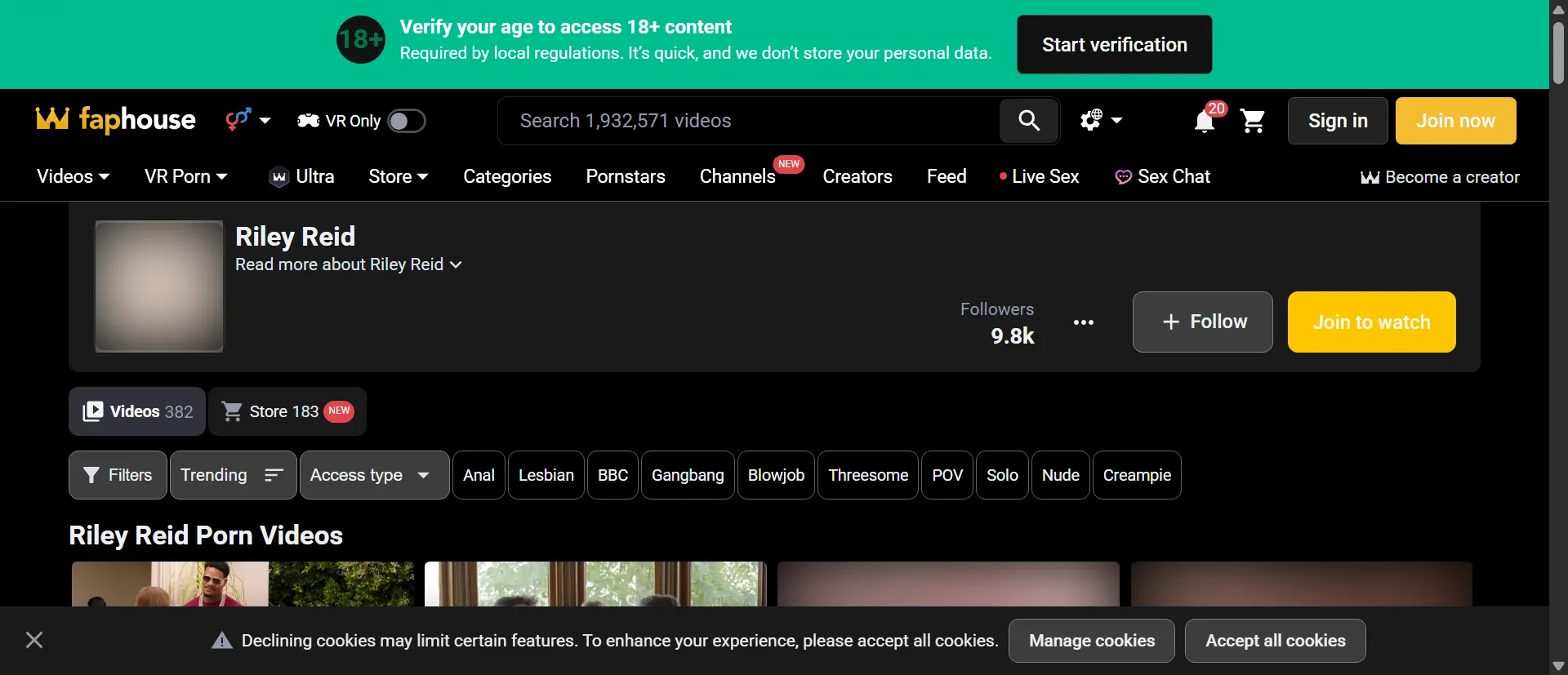Image resolution: width=1568 pixels, height=675 pixels.
Task: Select the Solo tag chip
Action: pyautogui.click(x=1002, y=475)
